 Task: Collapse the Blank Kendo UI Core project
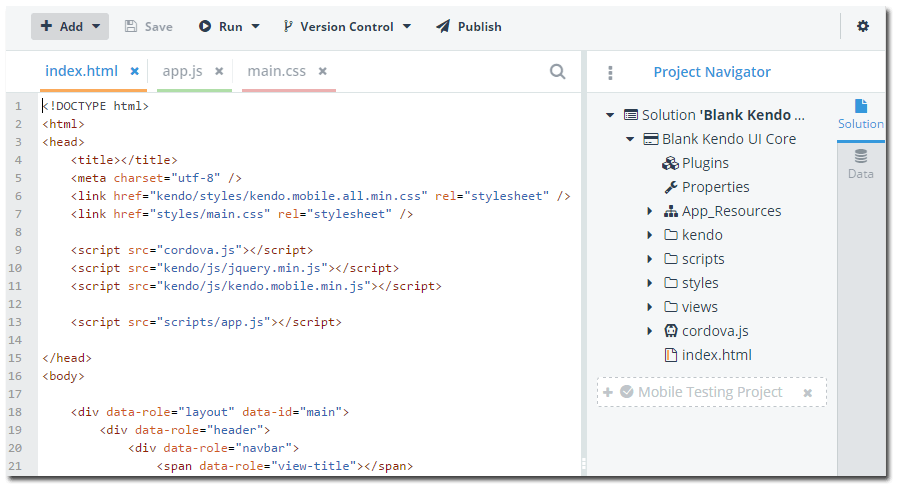(630, 139)
